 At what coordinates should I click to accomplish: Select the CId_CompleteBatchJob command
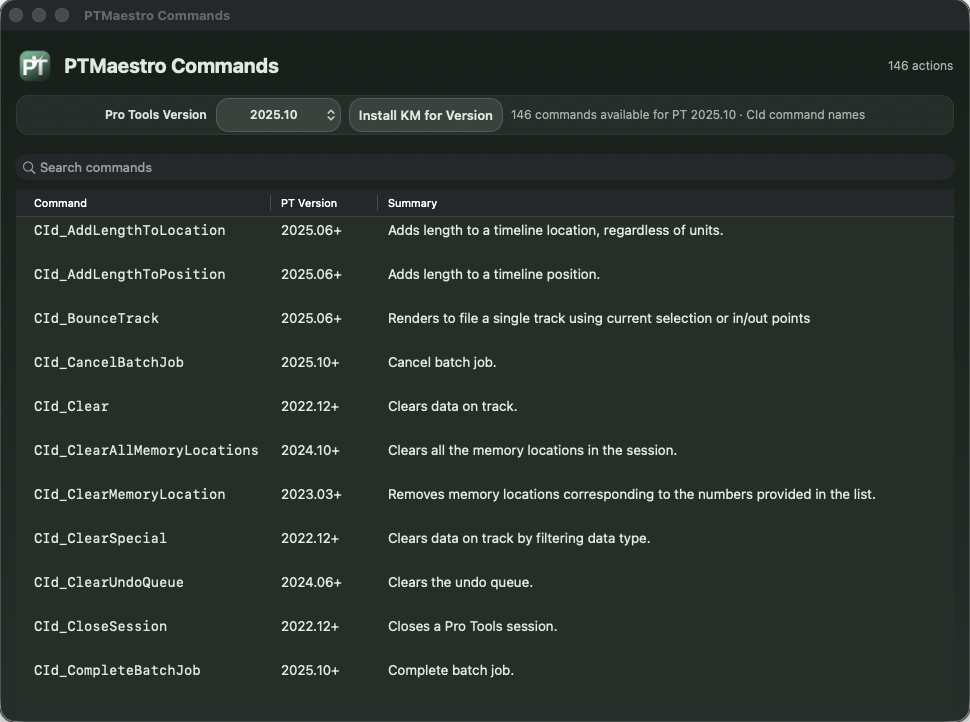(117, 670)
